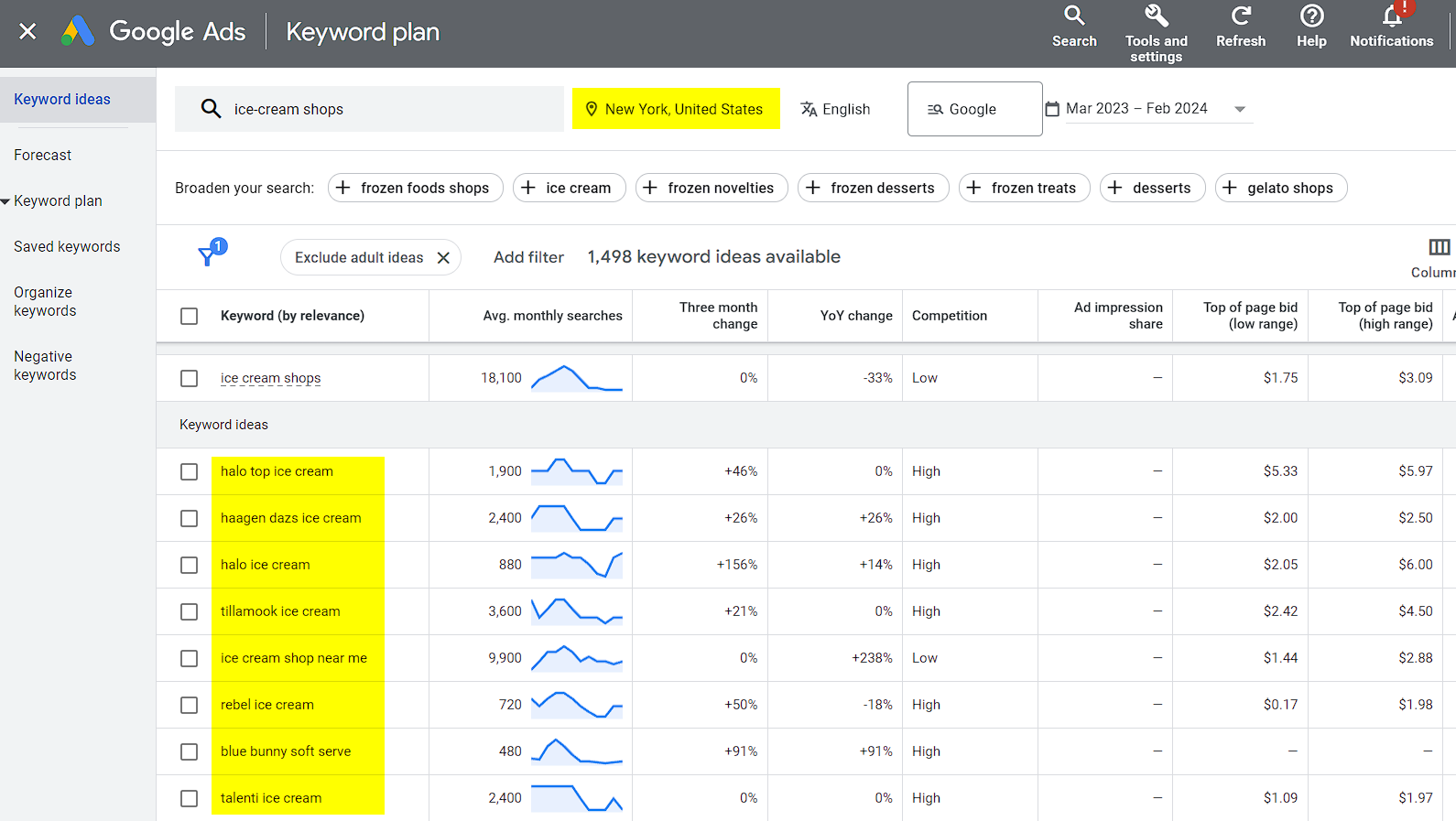Click the ice-cream shops search field
The image size is (1456, 821).
point(369,109)
